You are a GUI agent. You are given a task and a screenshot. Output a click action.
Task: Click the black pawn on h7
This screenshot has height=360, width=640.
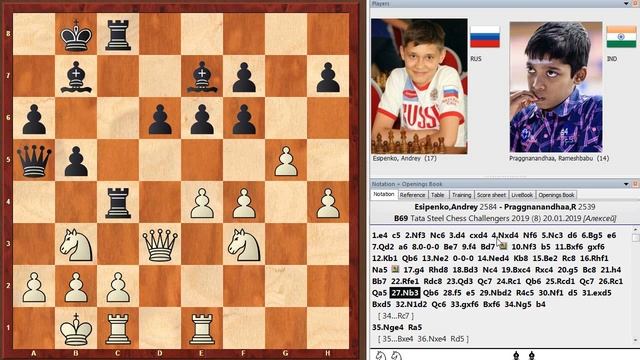(328, 77)
